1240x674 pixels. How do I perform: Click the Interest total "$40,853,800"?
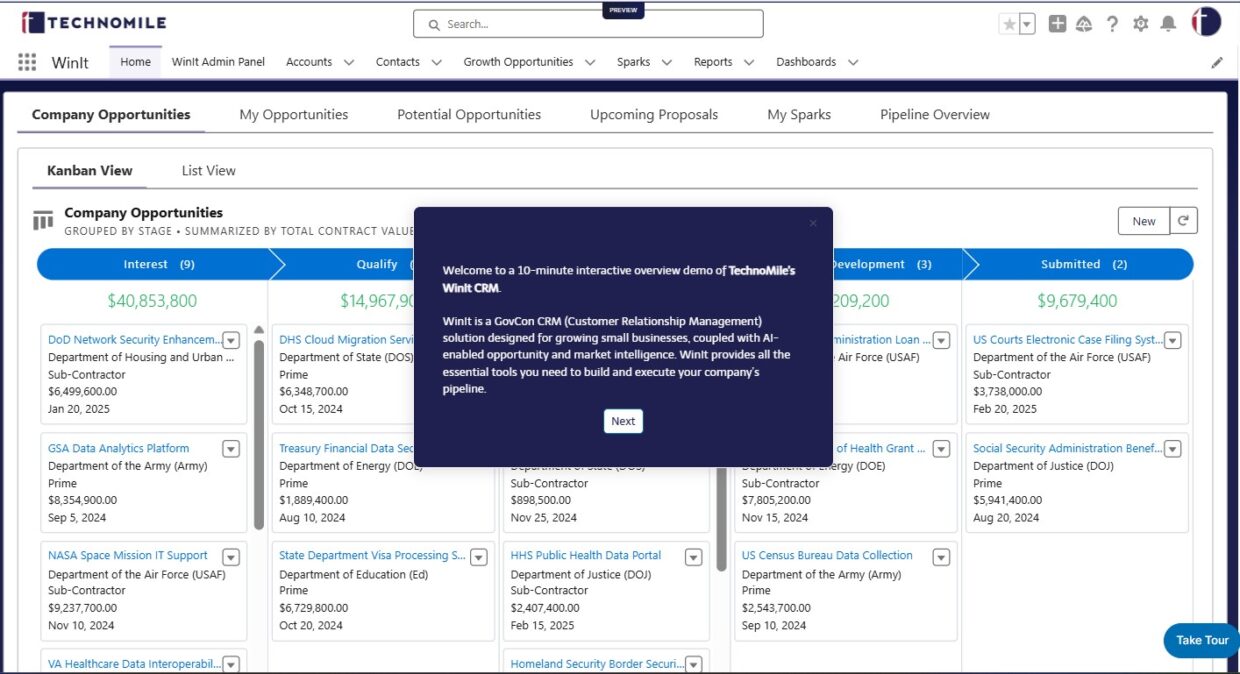(152, 301)
